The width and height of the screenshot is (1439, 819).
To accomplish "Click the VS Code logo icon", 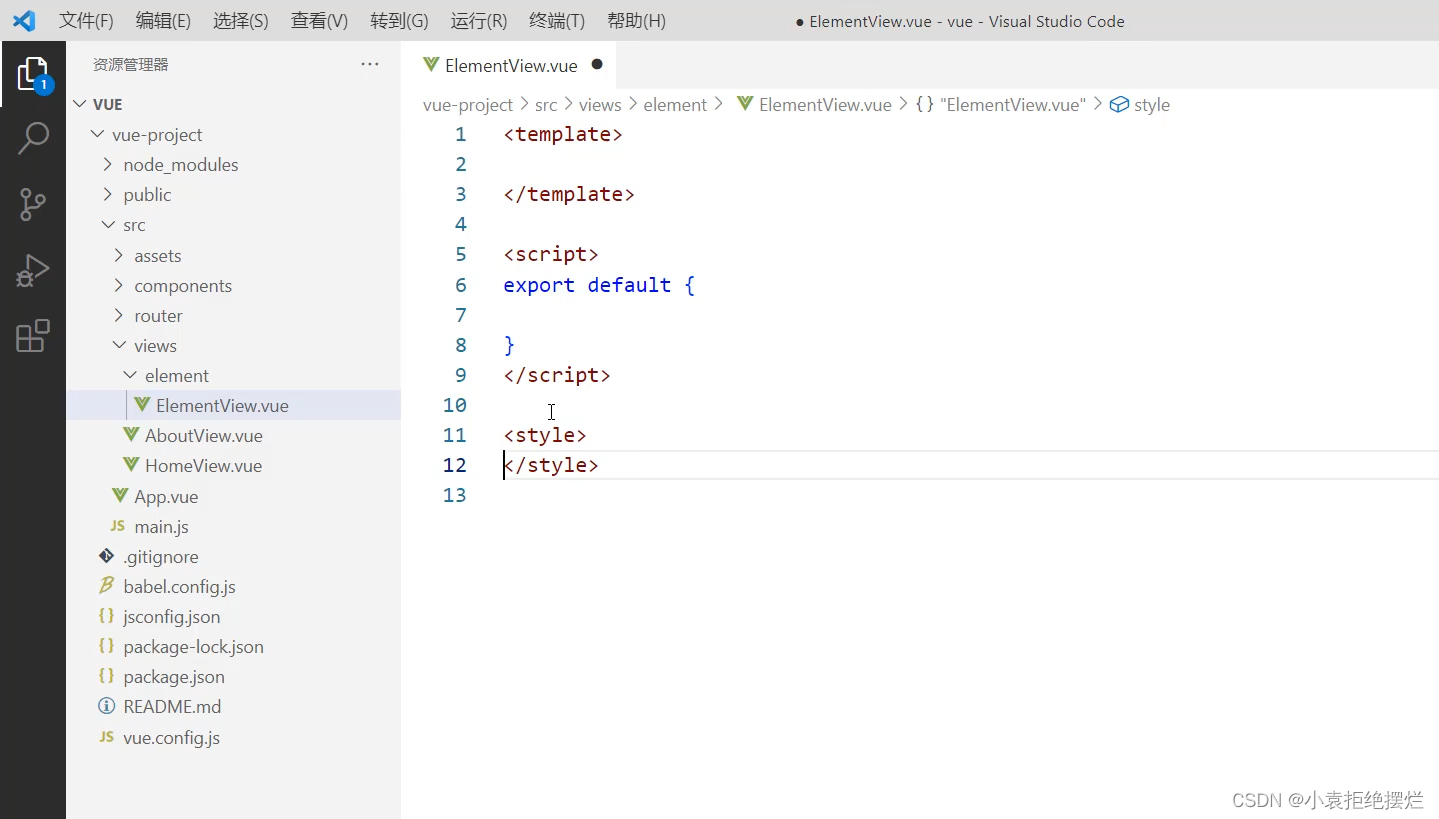I will tap(24, 21).
